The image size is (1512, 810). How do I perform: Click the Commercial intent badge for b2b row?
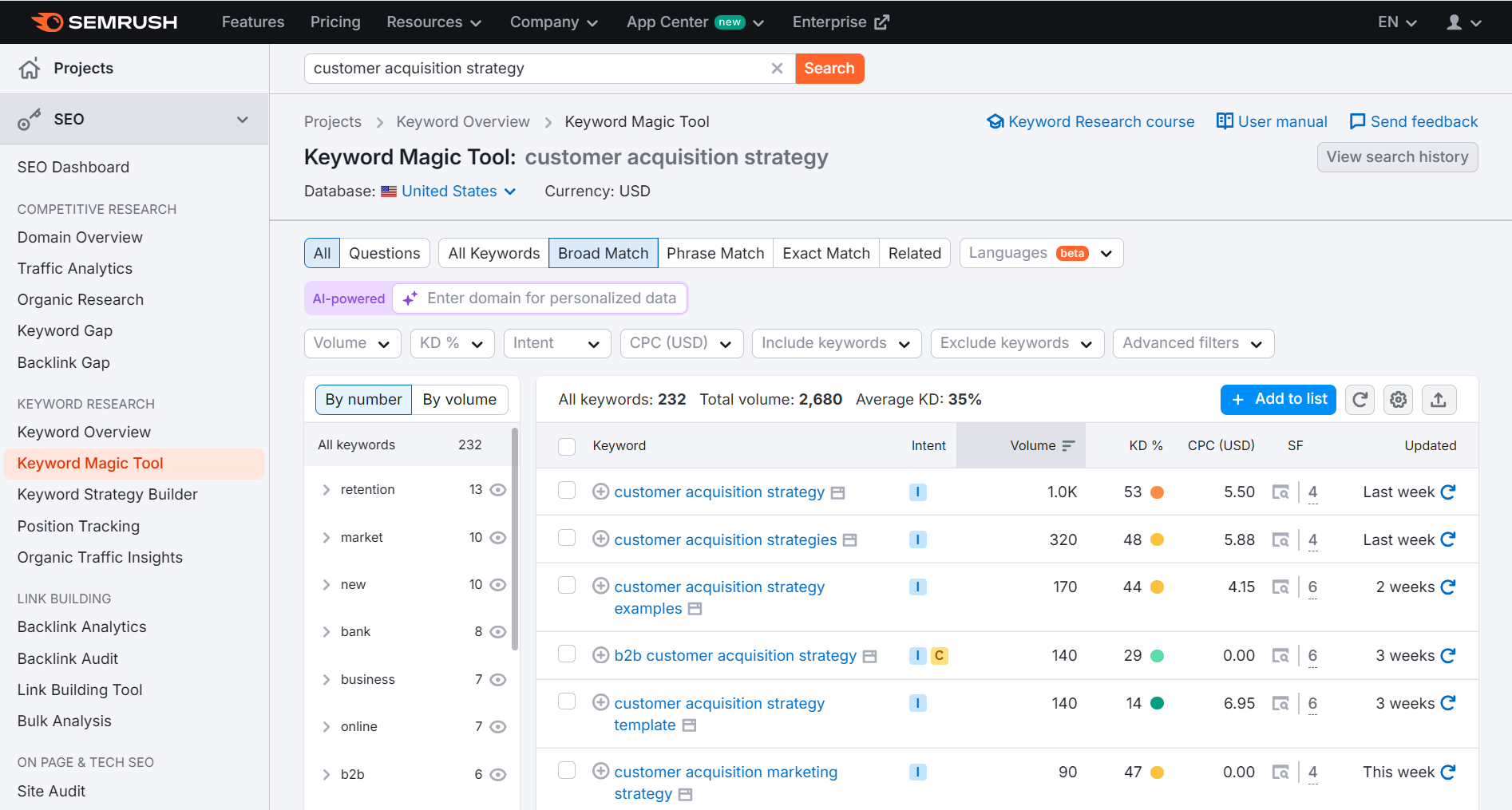tap(940, 656)
